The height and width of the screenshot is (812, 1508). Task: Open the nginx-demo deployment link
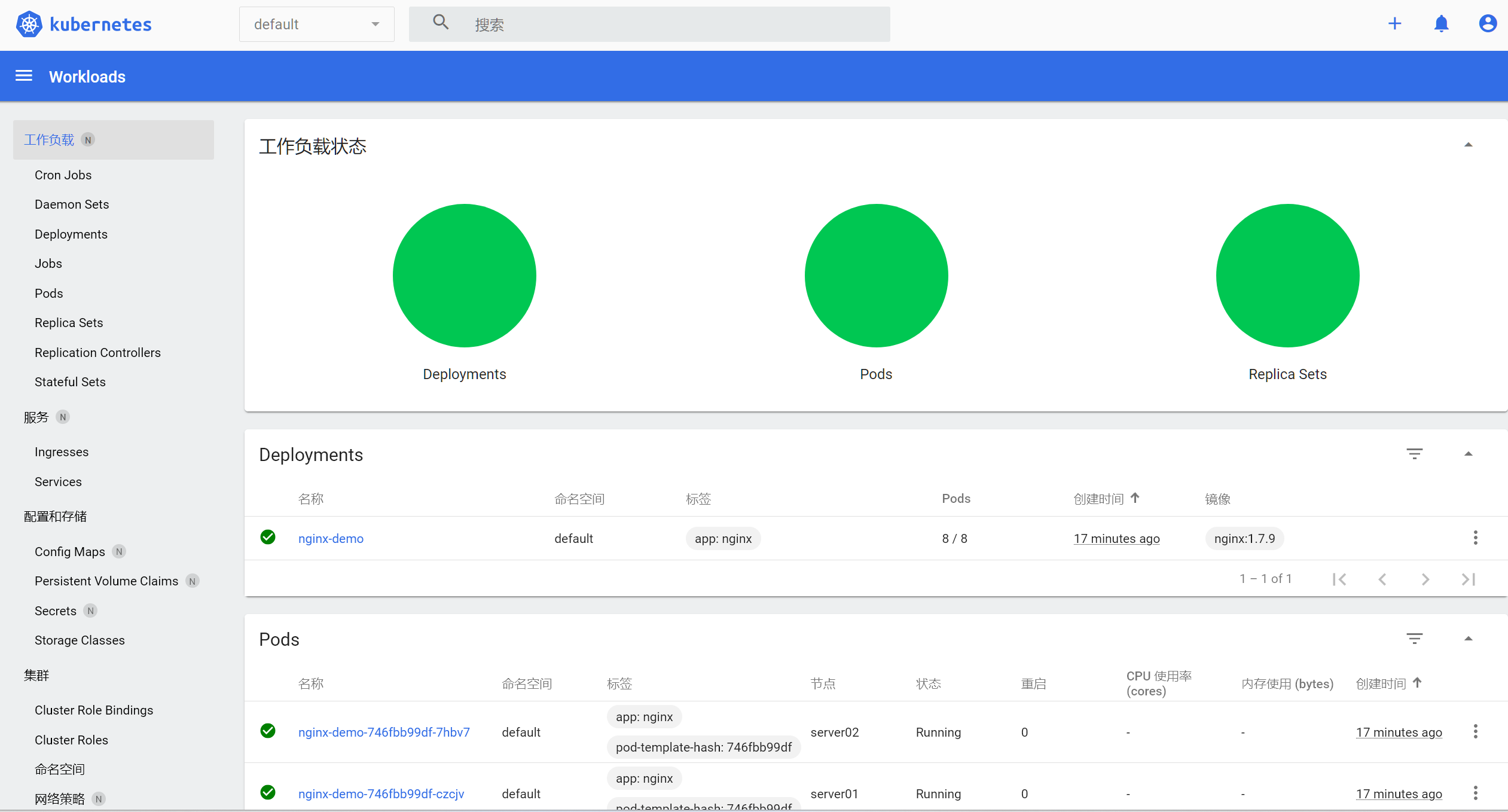(x=331, y=538)
